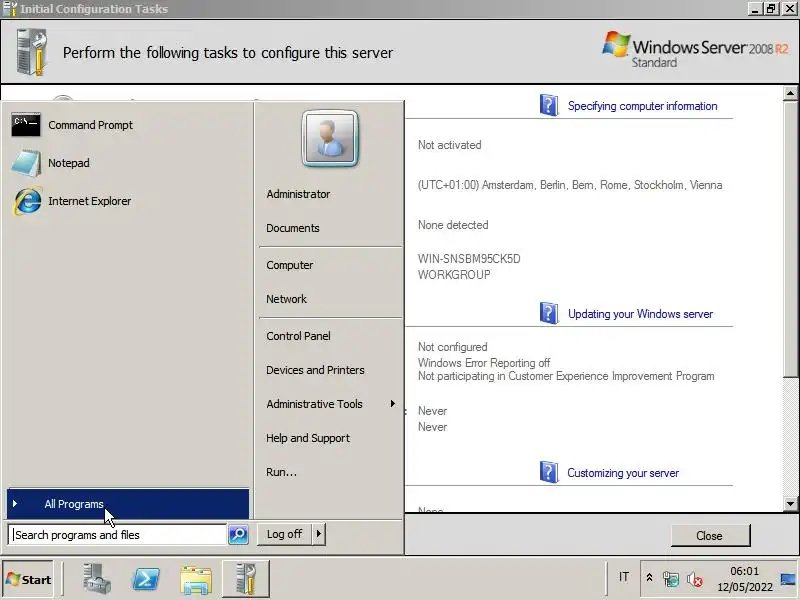Select the 'Not activated' status text

[x=449, y=145]
